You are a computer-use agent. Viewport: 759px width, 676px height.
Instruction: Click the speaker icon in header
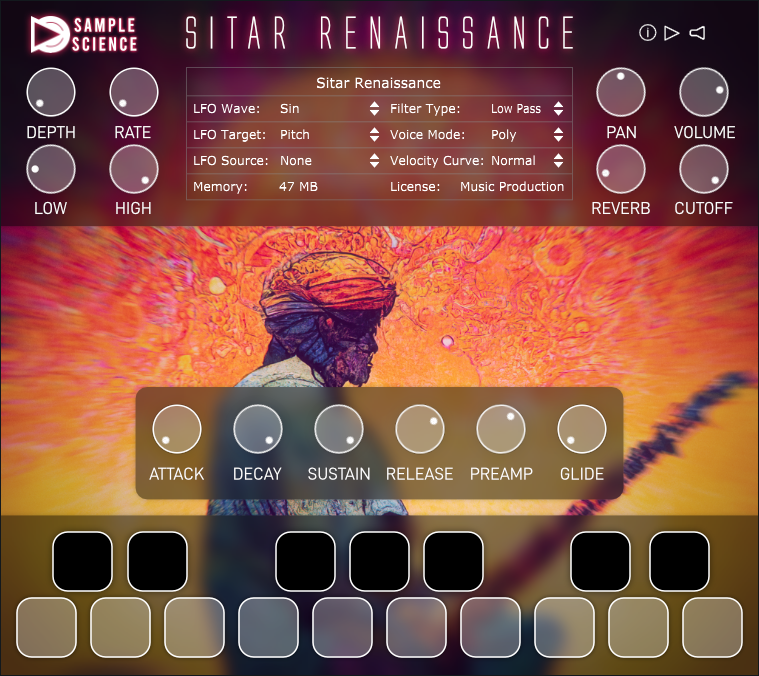(x=697, y=33)
